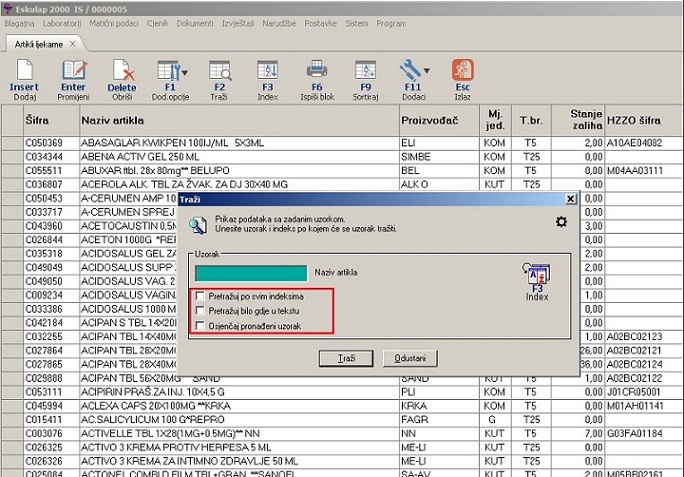The image size is (684, 477).
Task: Click the Traži button in dialog
Action: point(346,358)
